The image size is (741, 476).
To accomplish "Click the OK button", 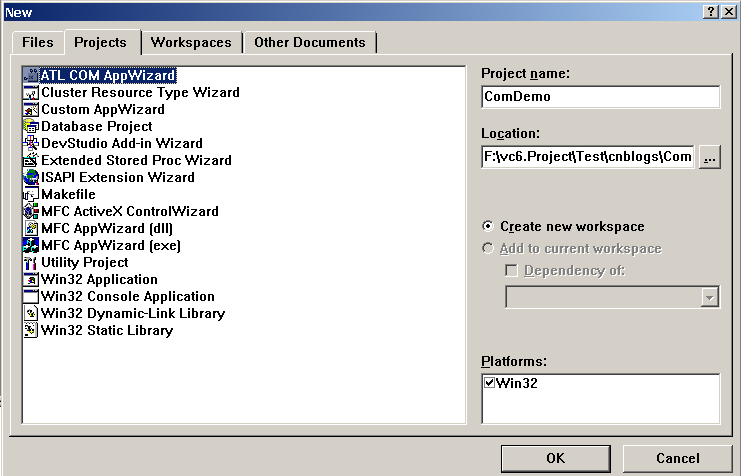I will tap(556, 459).
